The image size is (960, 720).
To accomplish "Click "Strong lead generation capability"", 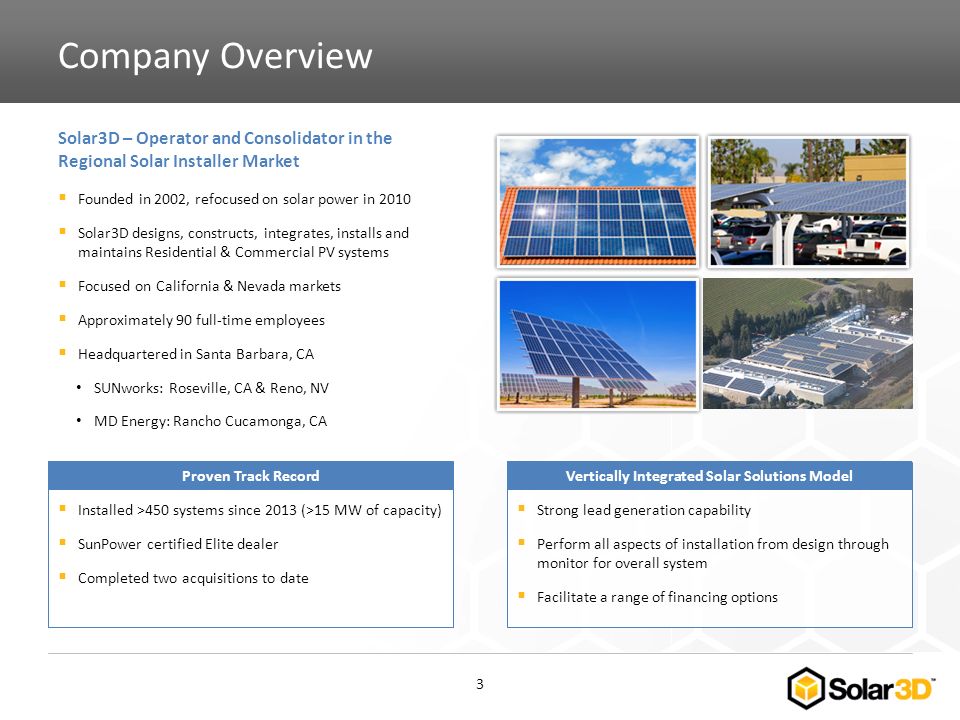I will 644,510.
